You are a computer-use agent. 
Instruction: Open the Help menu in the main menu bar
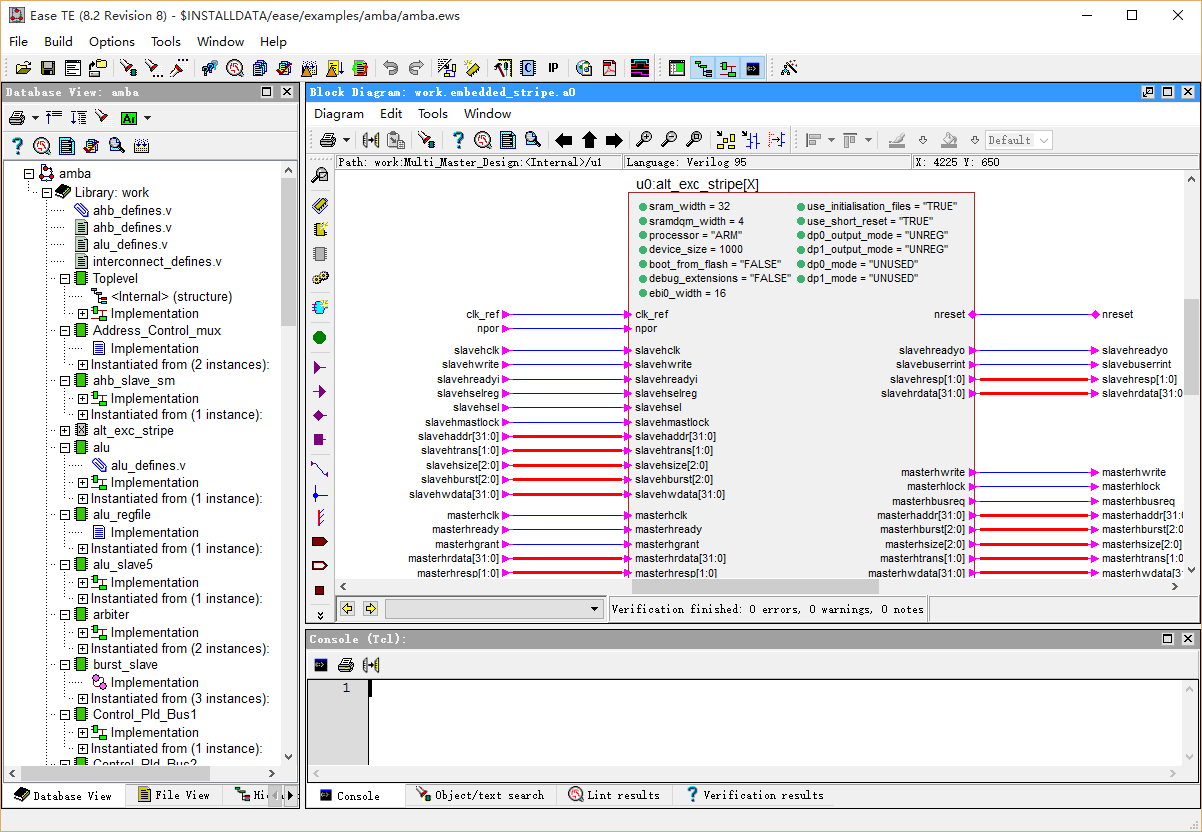pyautogui.click(x=273, y=41)
